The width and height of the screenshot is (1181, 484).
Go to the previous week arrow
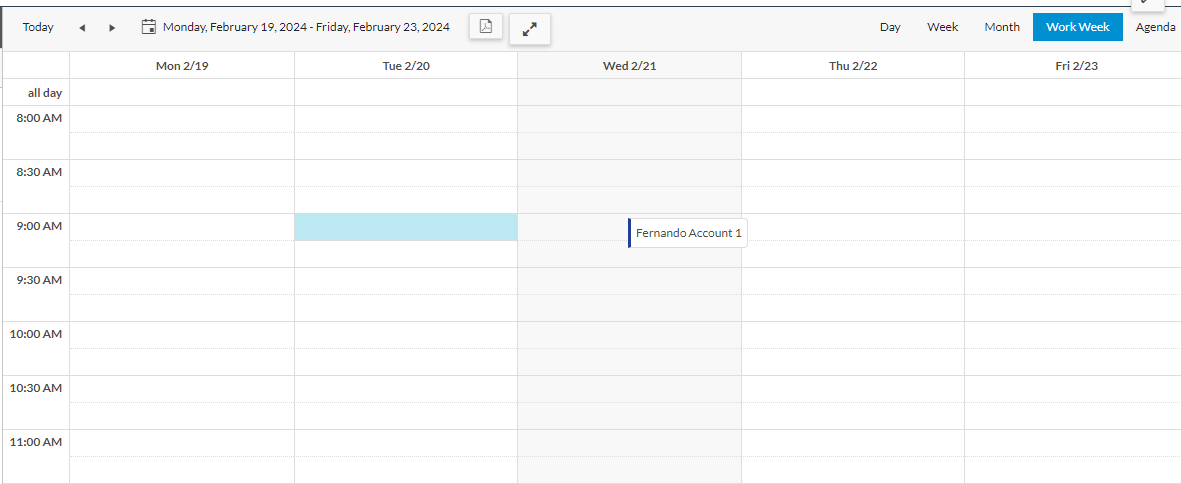82,28
